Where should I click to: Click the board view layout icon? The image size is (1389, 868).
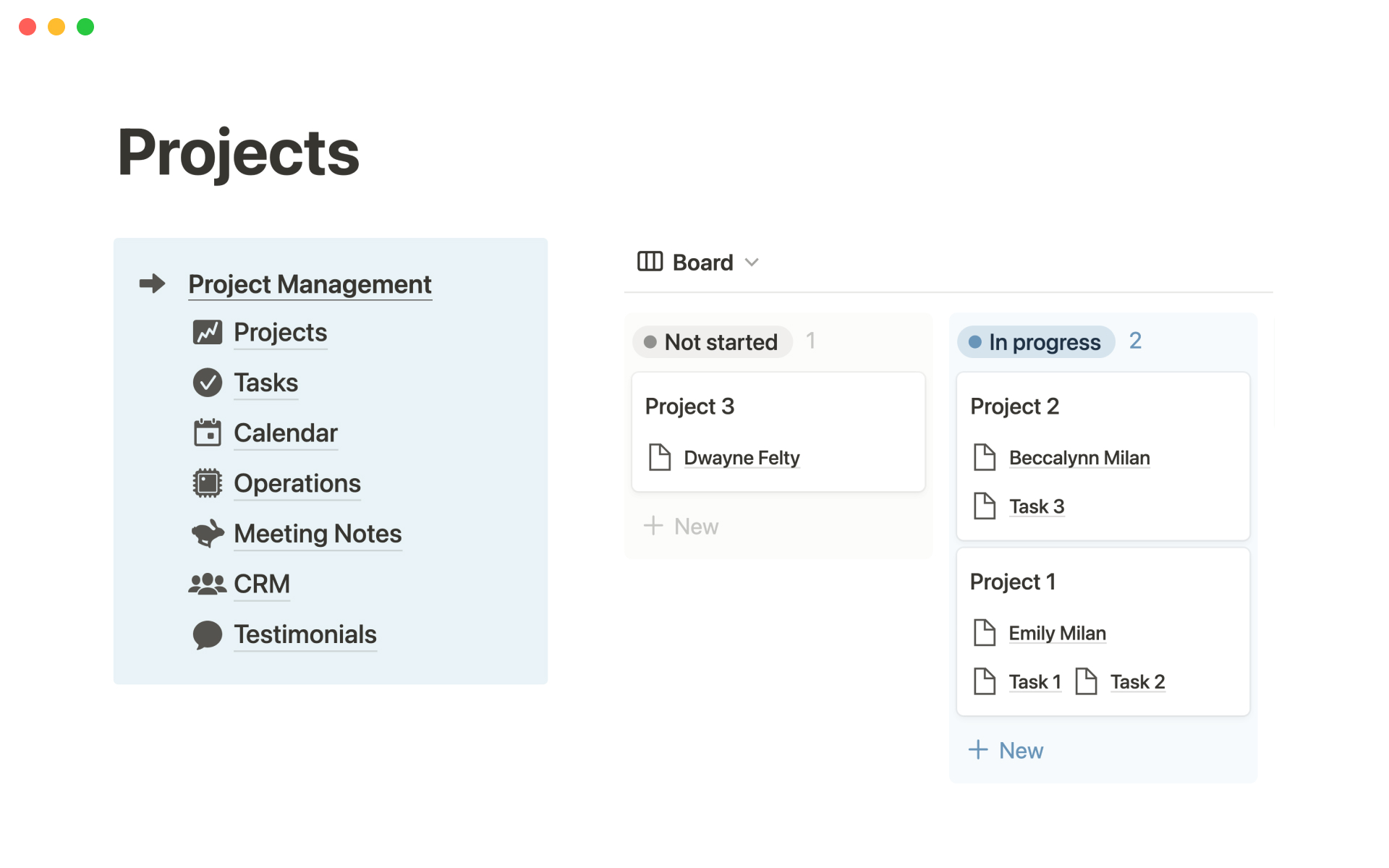click(x=650, y=262)
